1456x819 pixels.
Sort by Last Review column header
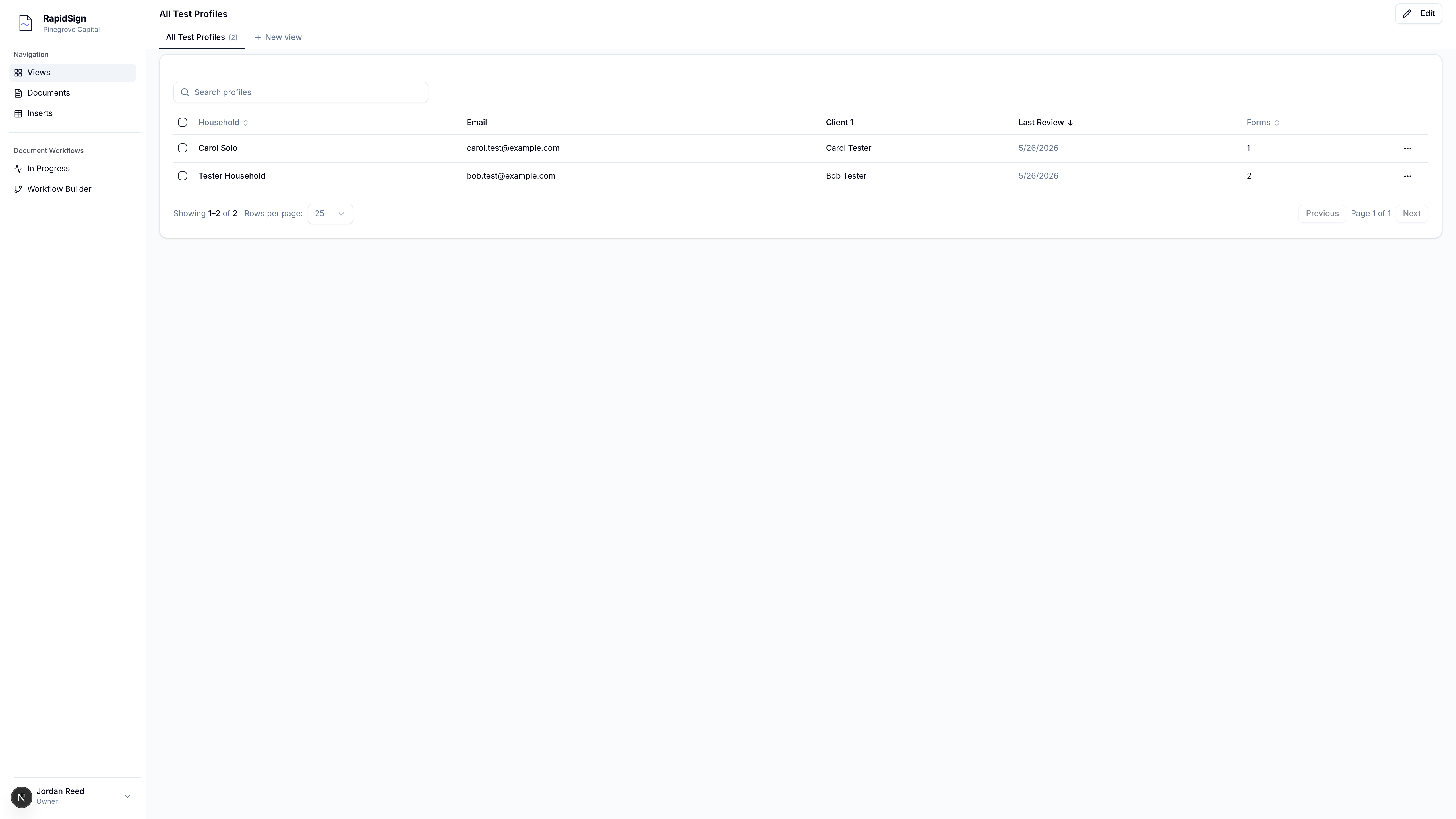[x=1046, y=123]
